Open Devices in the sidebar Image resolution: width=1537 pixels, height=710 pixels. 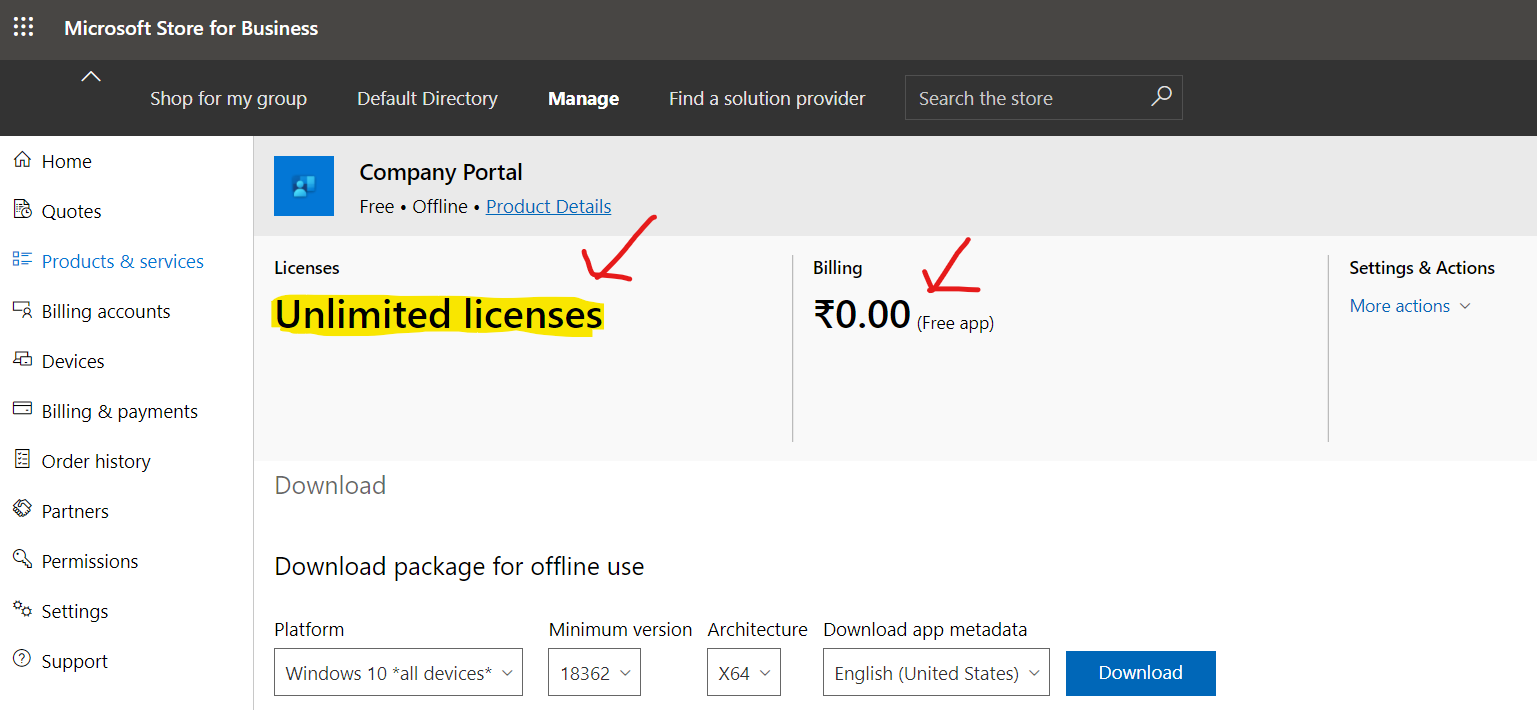pyautogui.click(x=73, y=361)
